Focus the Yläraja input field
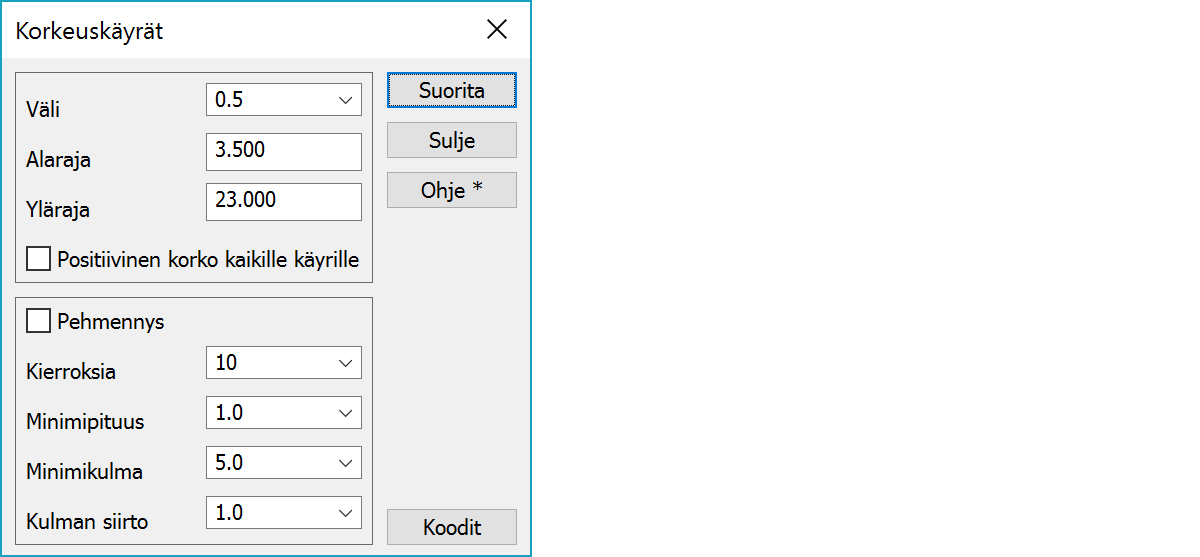Image resolution: width=1200 pixels, height=557 pixels. (283, 201)
